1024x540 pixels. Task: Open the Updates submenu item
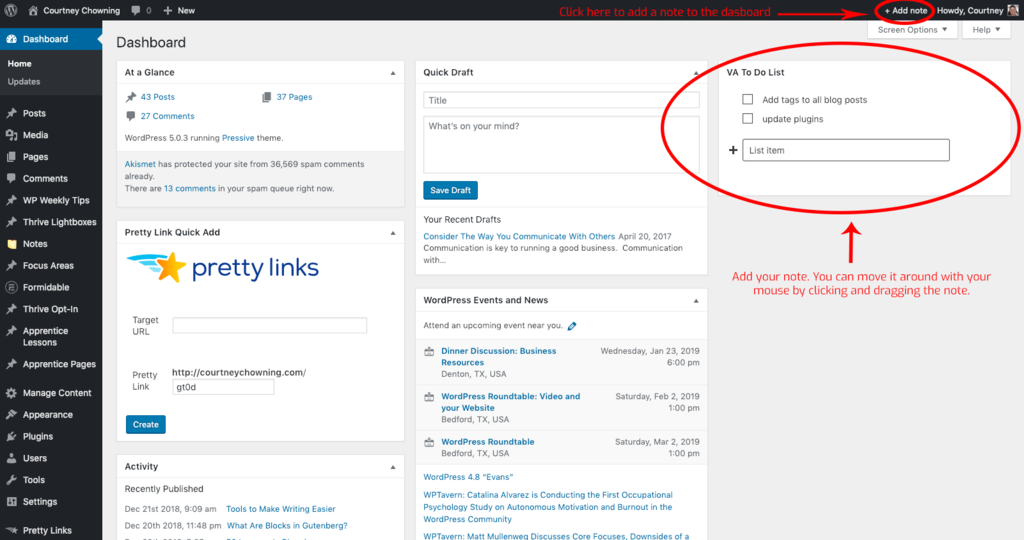click(x=24, y=82)
